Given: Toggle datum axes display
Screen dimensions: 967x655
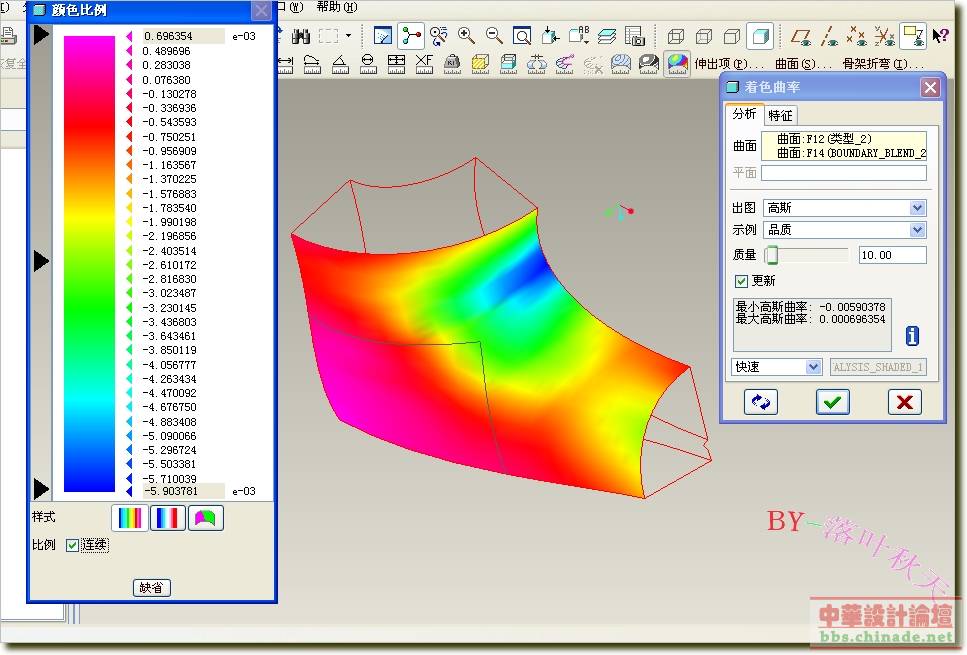Looking at the screenshot, I should coord(829,36).
